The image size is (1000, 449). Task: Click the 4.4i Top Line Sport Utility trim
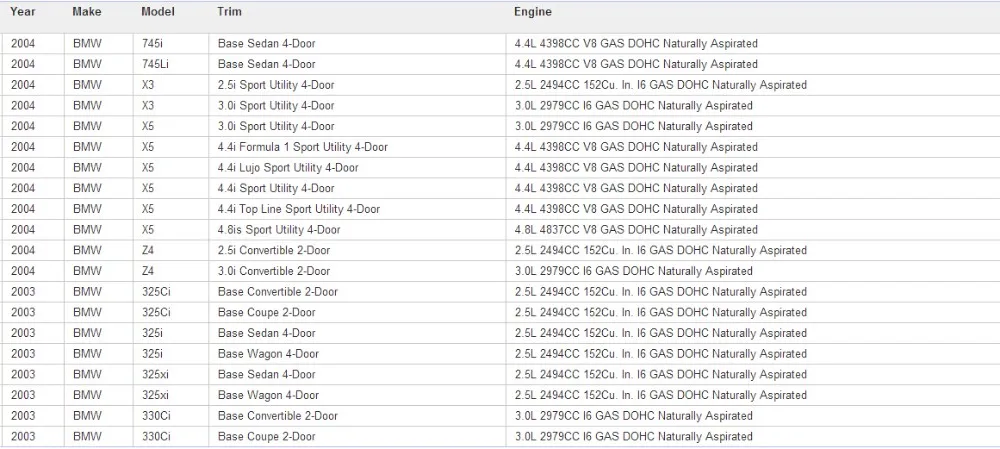pyautogui.click(x=299, y=209)
